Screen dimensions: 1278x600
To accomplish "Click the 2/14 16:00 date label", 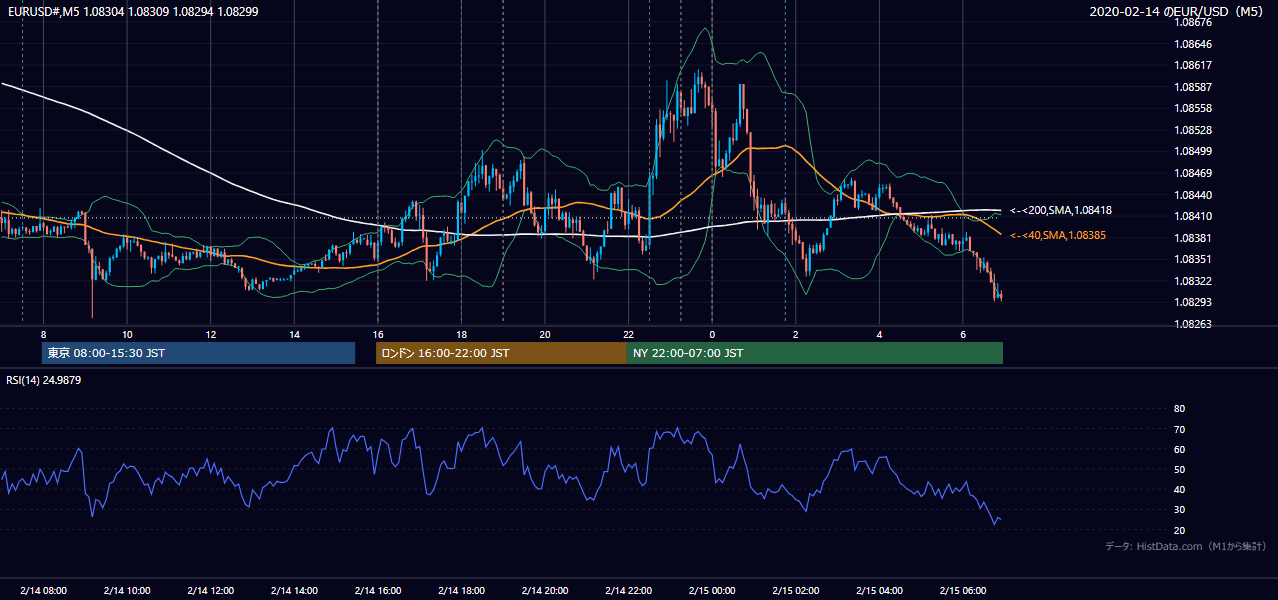I will 378,590.
